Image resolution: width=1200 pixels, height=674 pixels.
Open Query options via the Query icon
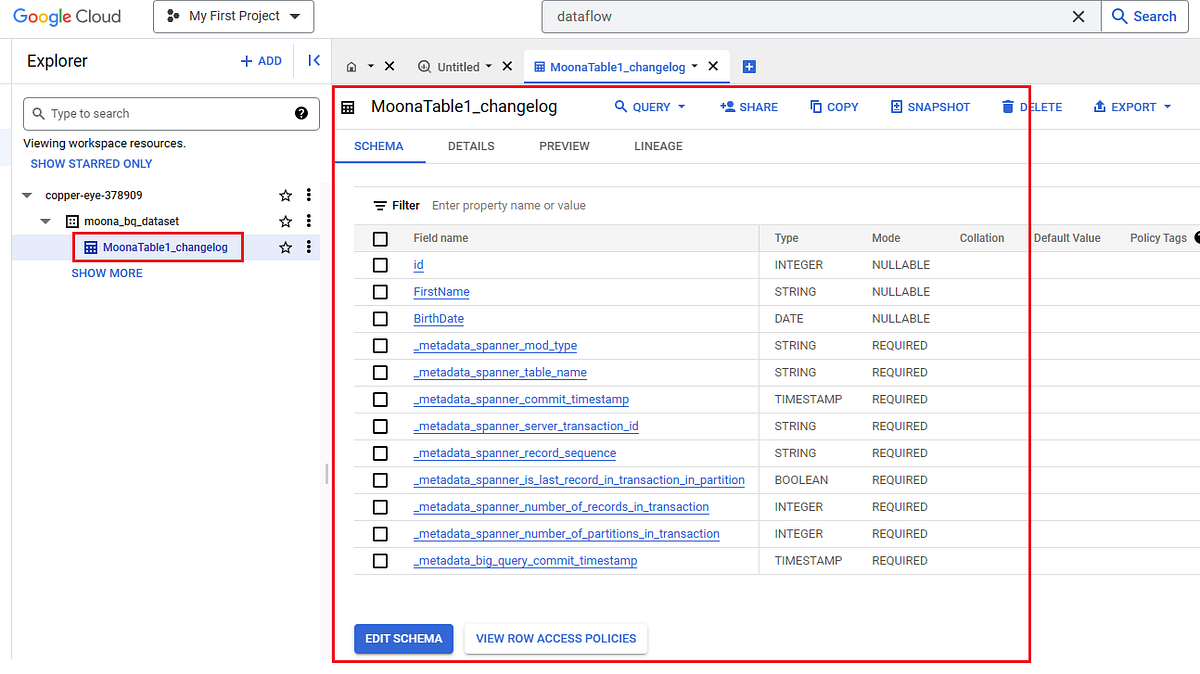[619, 106]
